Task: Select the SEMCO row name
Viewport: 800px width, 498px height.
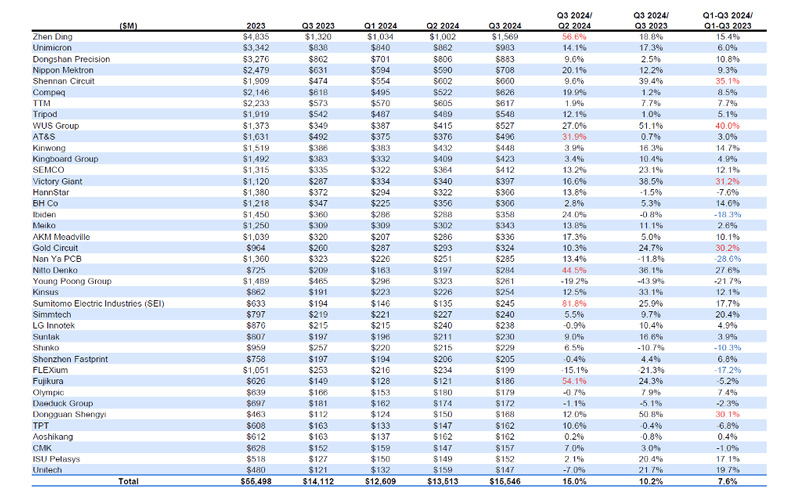Action: [48, 170]
